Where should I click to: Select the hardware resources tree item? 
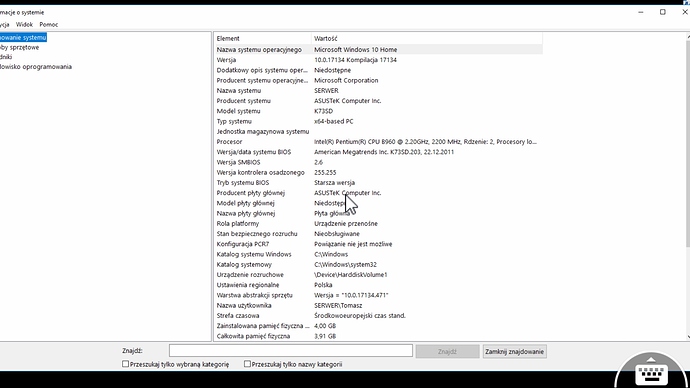click(19, 48)
